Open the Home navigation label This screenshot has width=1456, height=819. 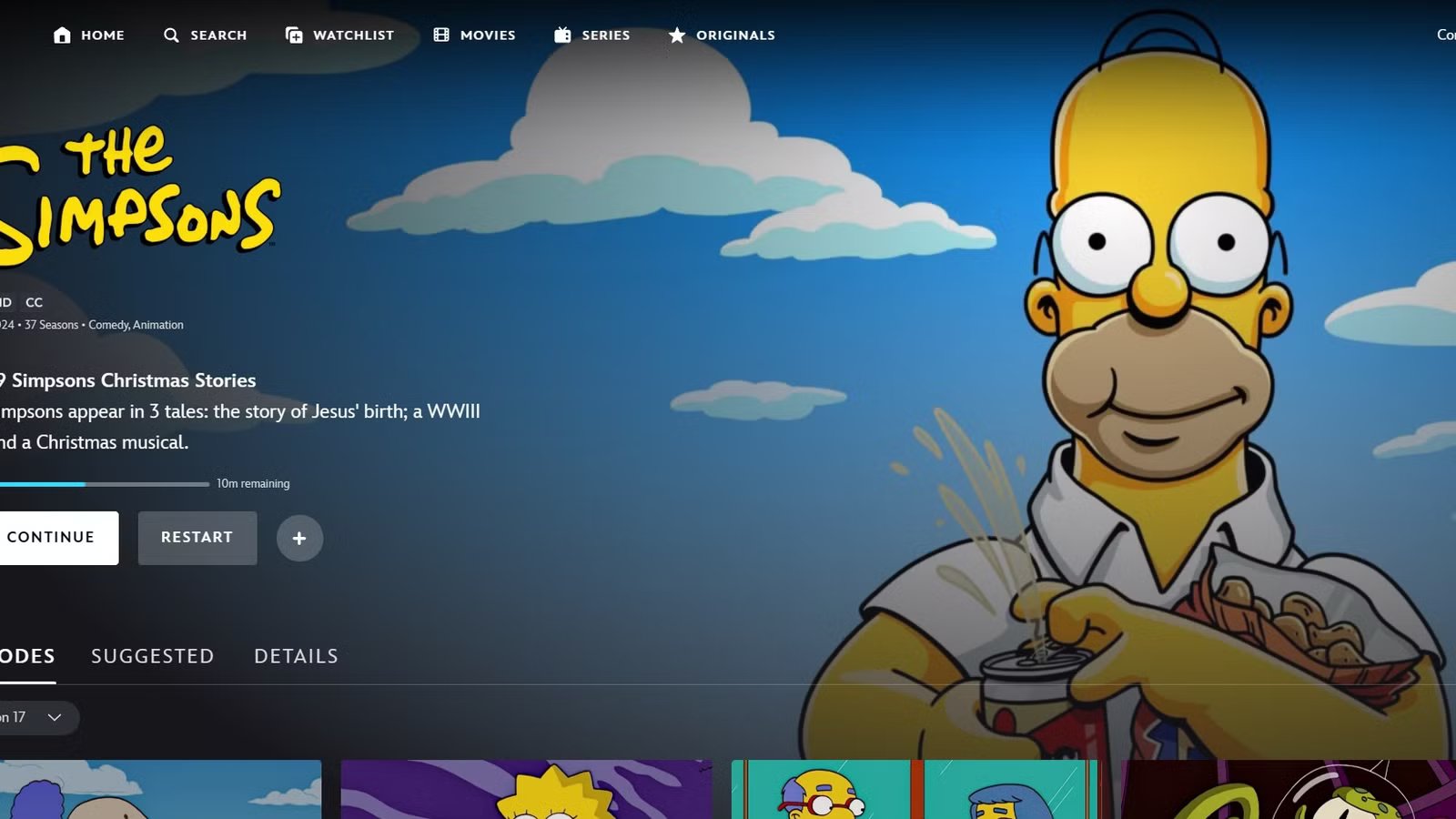[103, 35]
